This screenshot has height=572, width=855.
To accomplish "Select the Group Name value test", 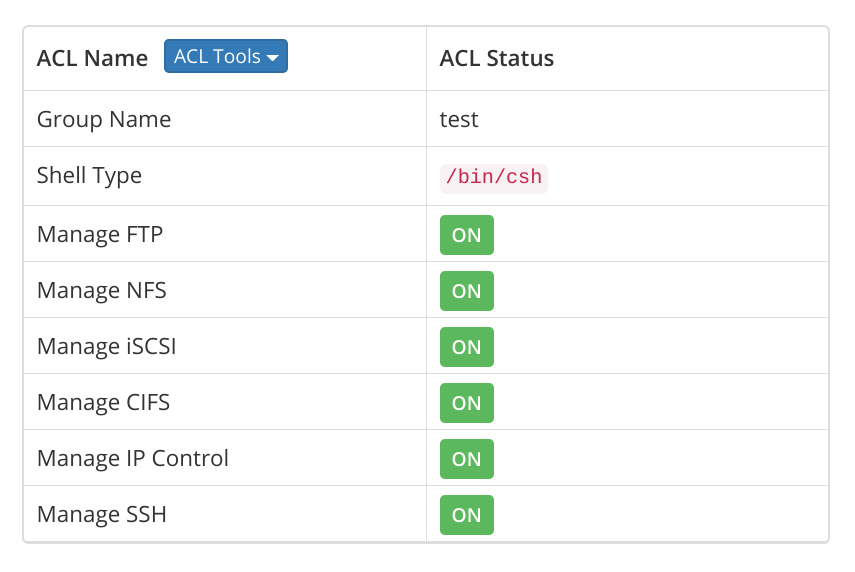I will tap(459, 119).
